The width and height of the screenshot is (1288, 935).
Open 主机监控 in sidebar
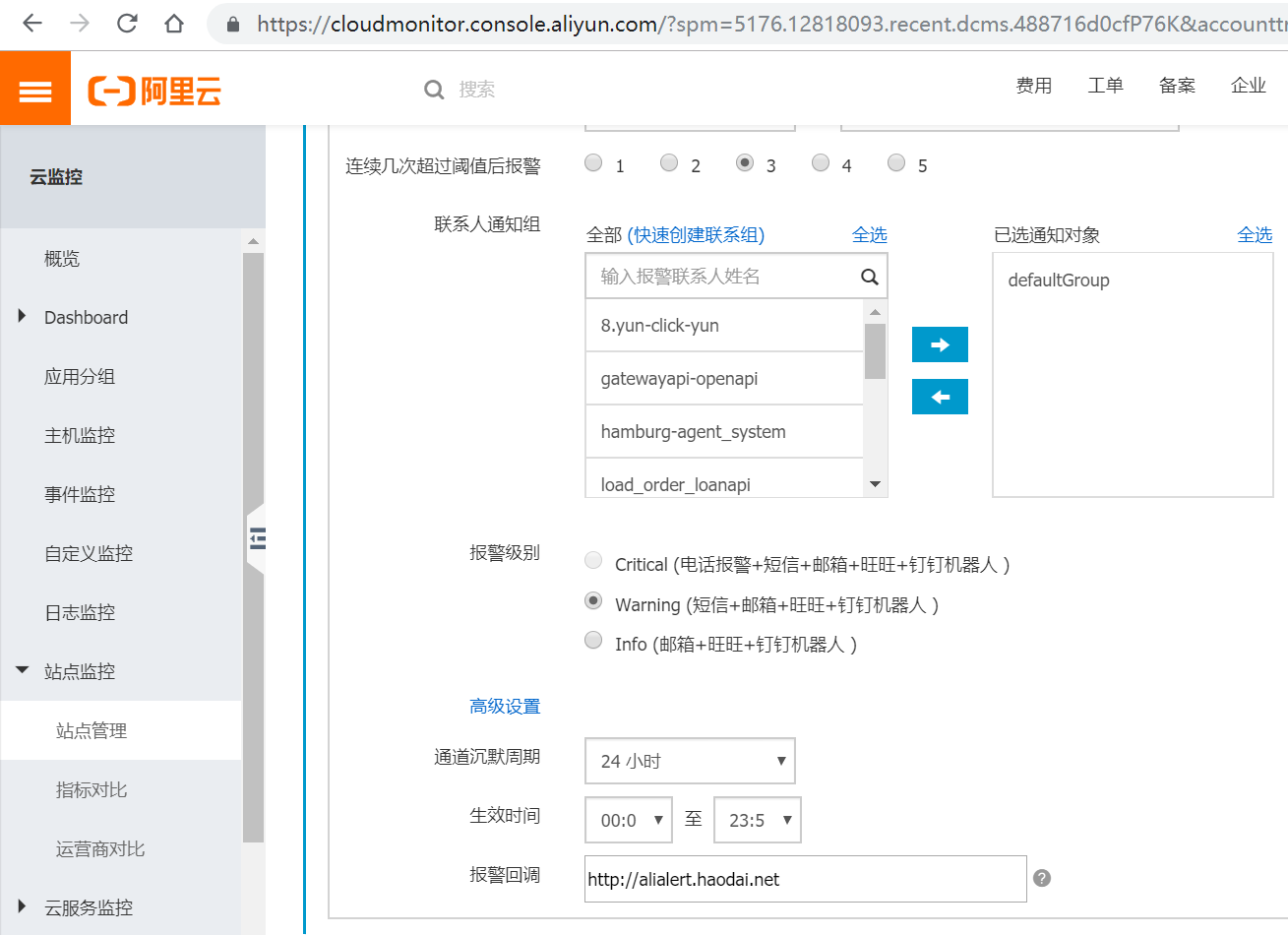click(80, 435)
